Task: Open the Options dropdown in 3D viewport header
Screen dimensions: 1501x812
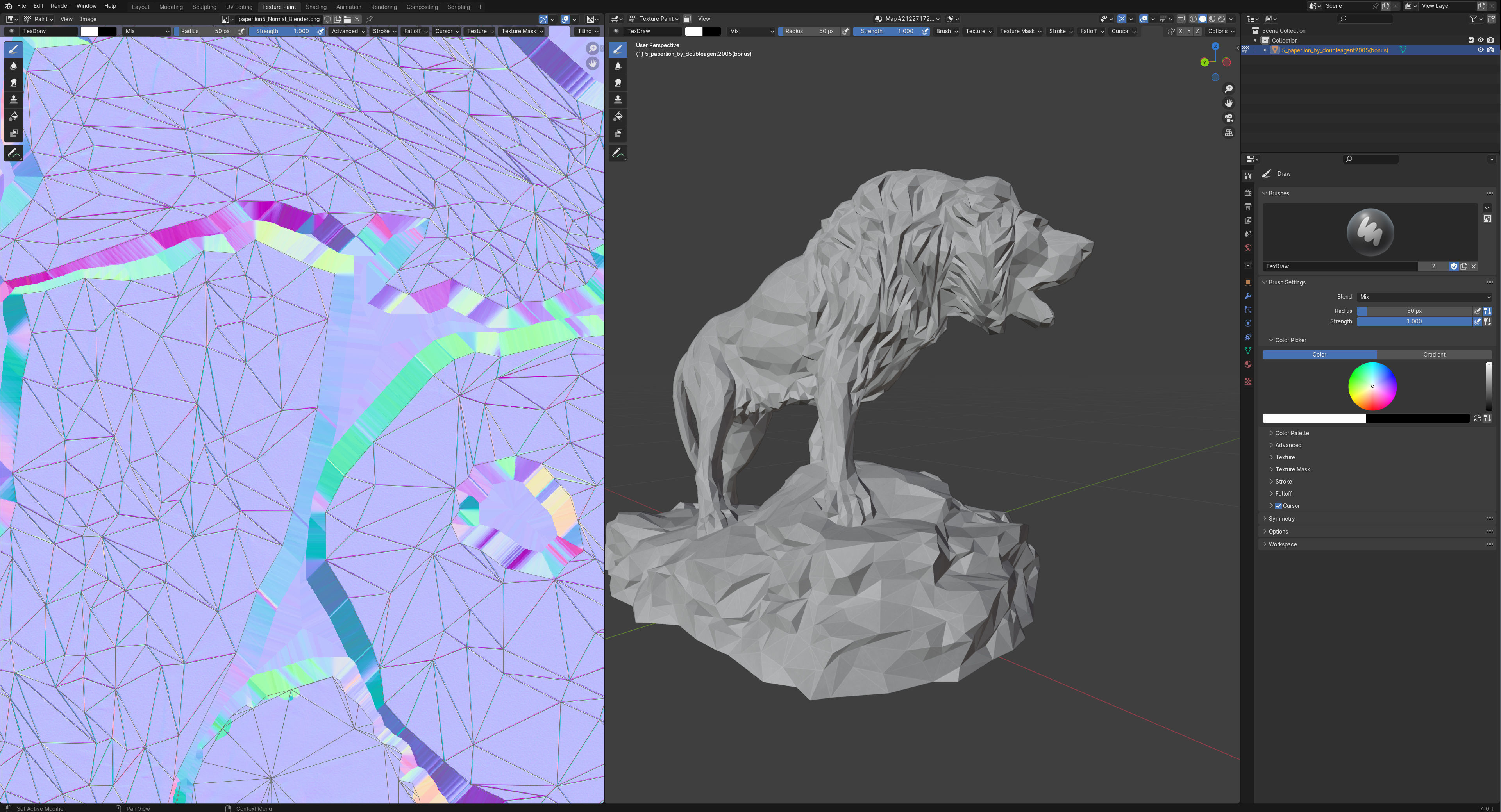Action: [x=1220, y=32]
